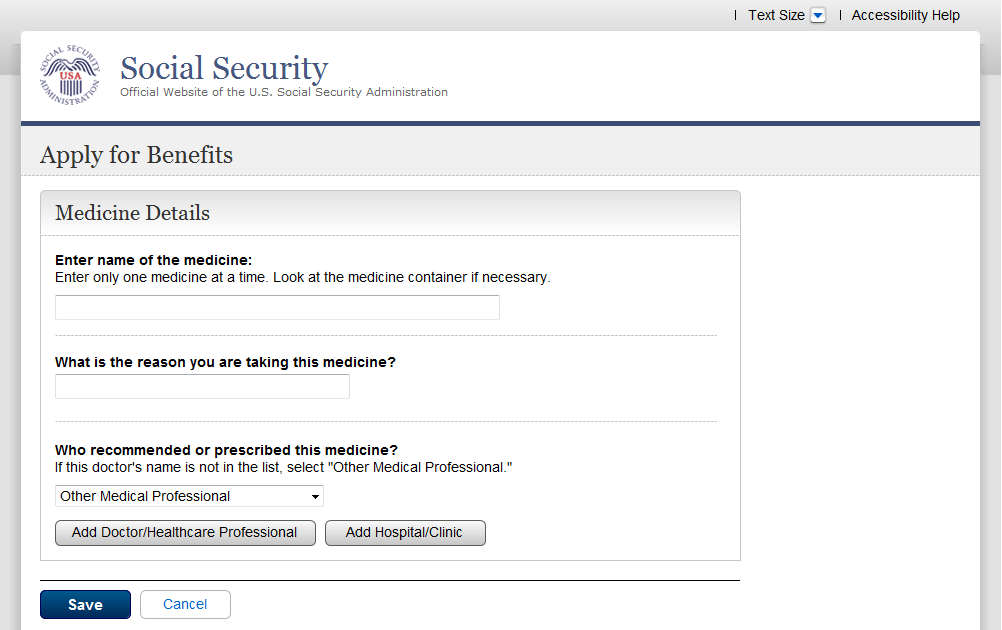Click the reason for taking medicine field
The width and height of the screenshot is (1002, 630).
coord(202,387)
